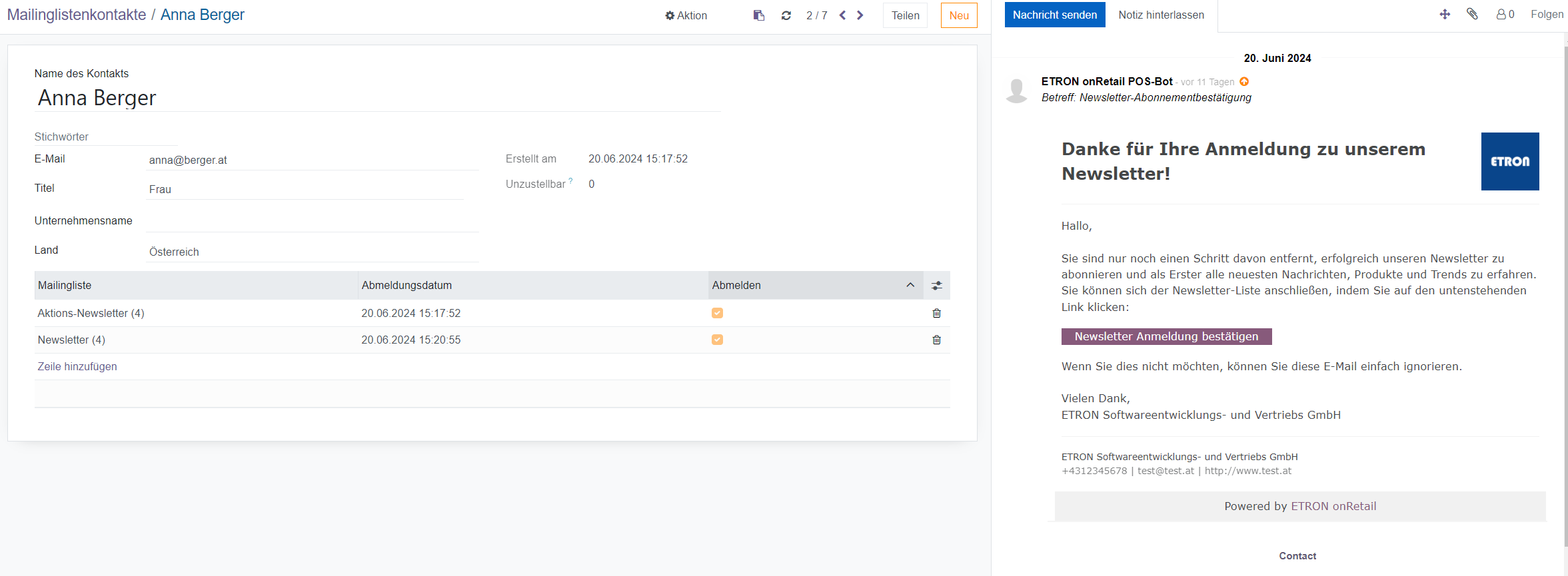The image size is (1568, 576).
Task: Delete the Newsletter (4) row with trash icon
Action: (x=936, y=340)
